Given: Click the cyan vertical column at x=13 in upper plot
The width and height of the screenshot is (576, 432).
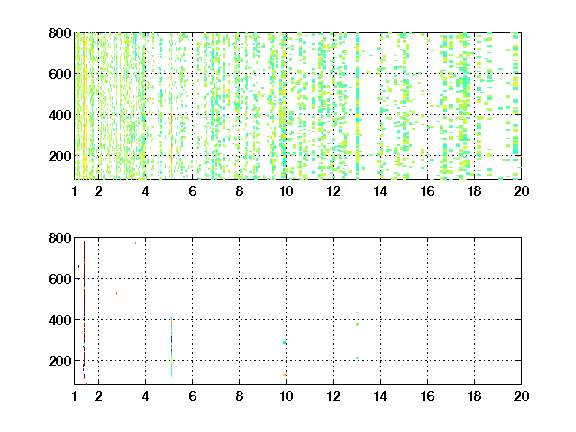Looking at the screenshot, I should click(357, 106).
